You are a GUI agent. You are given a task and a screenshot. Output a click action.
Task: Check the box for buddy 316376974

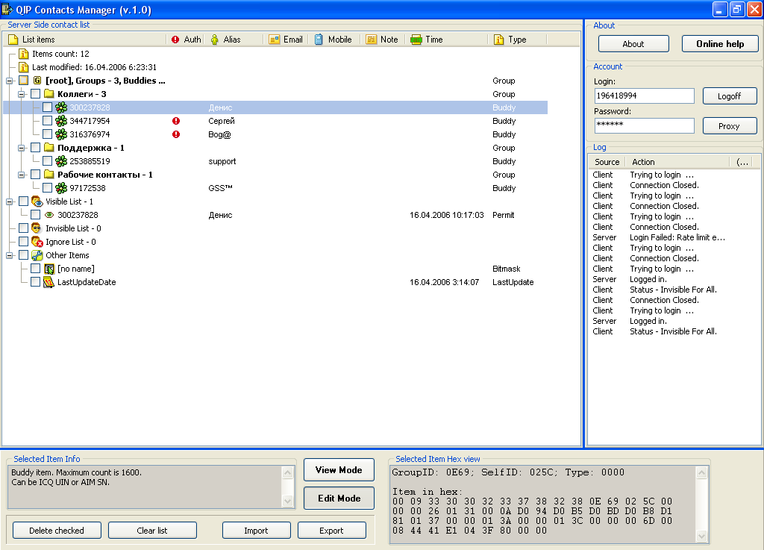pyautogui.click(x=47, y=134)
